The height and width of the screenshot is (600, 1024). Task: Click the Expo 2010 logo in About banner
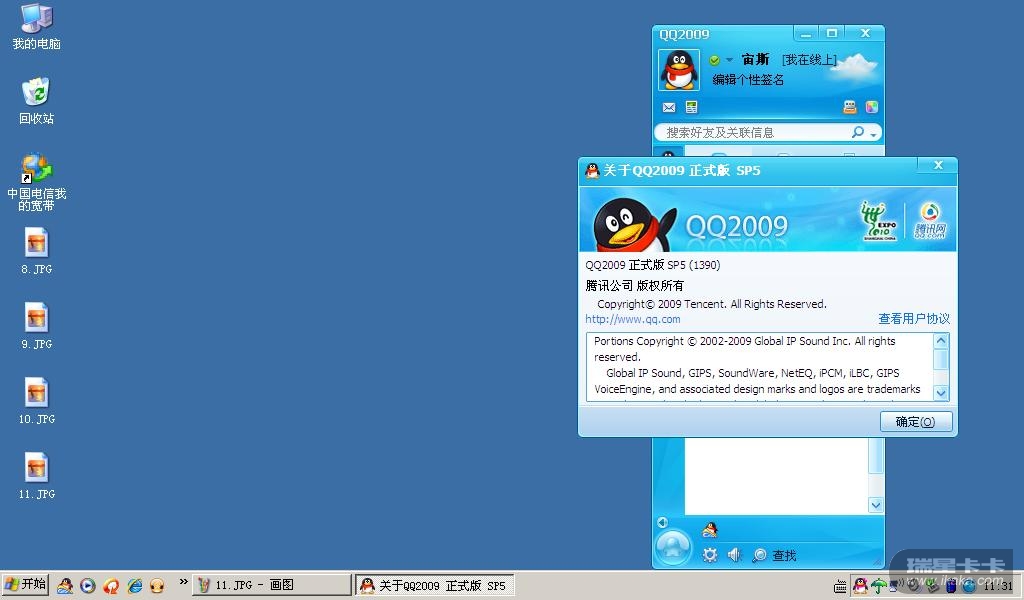pos(879,221)
